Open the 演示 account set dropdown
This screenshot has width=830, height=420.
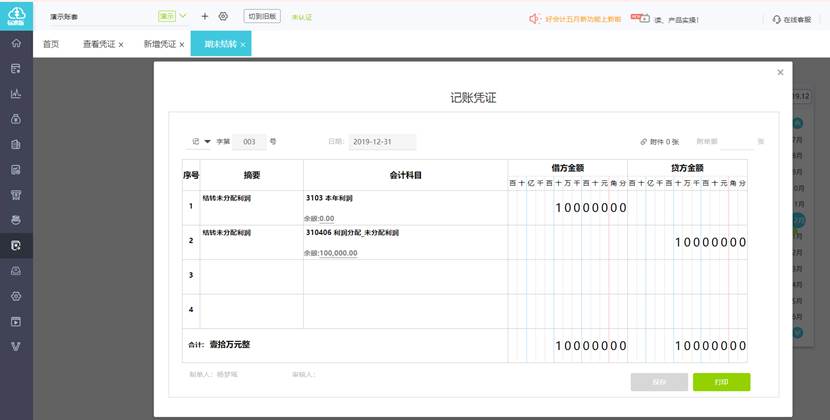(172, 16)
